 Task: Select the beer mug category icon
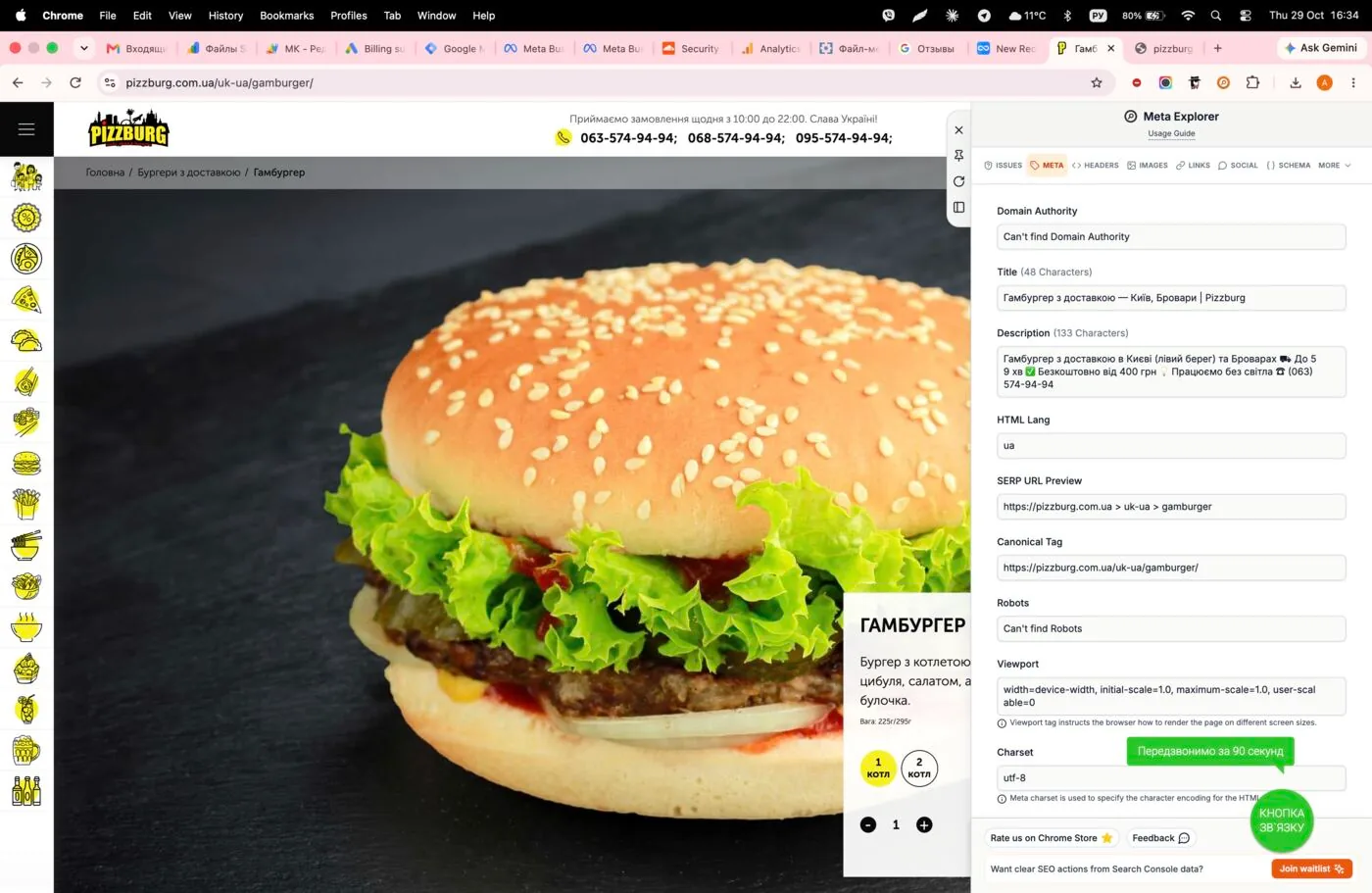(26, 750)
